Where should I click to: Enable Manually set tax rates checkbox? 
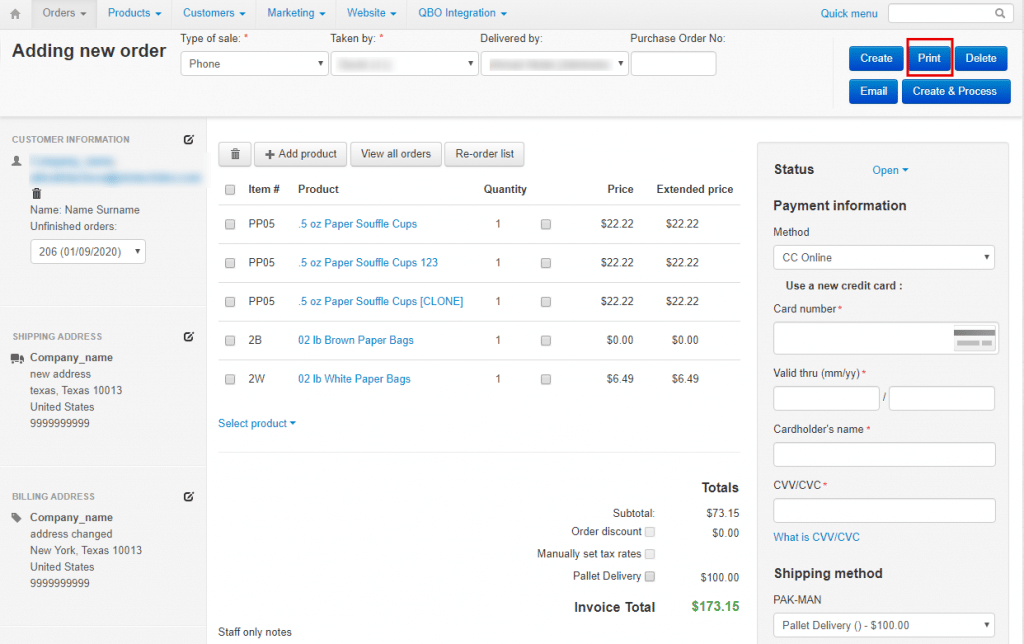click(650, 554)
